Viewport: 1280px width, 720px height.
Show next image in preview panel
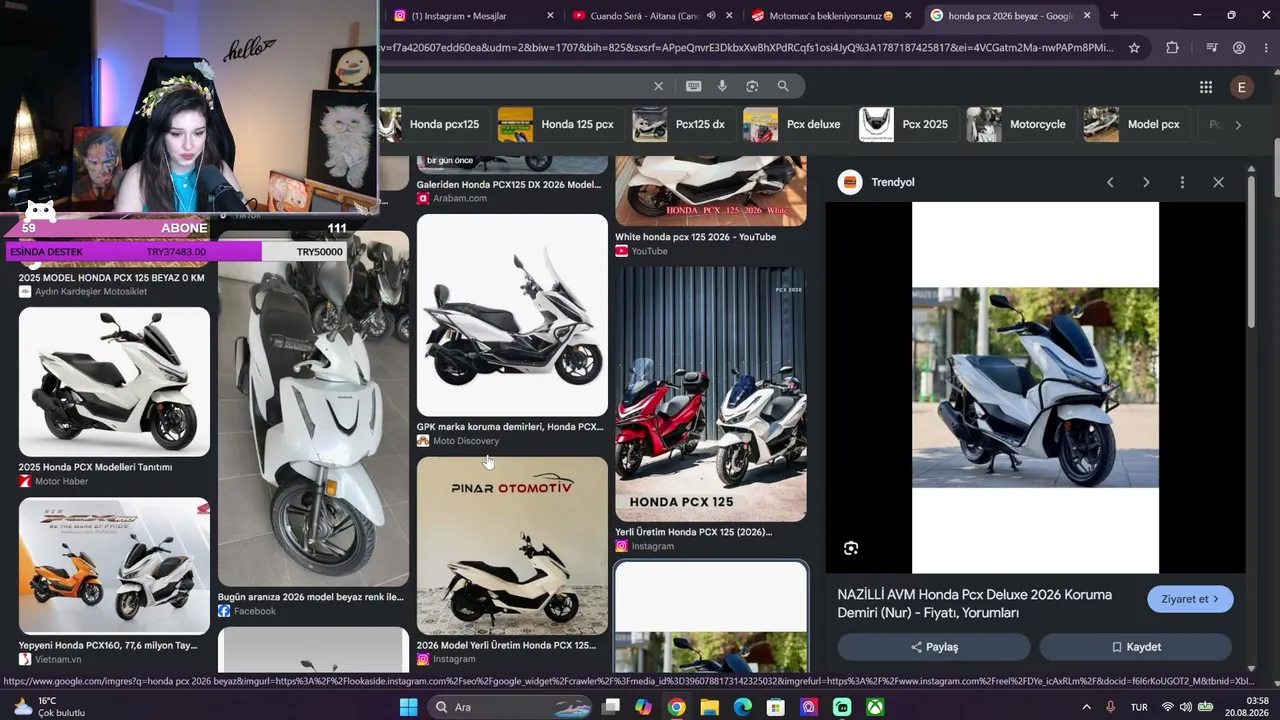pos(1146,182)
